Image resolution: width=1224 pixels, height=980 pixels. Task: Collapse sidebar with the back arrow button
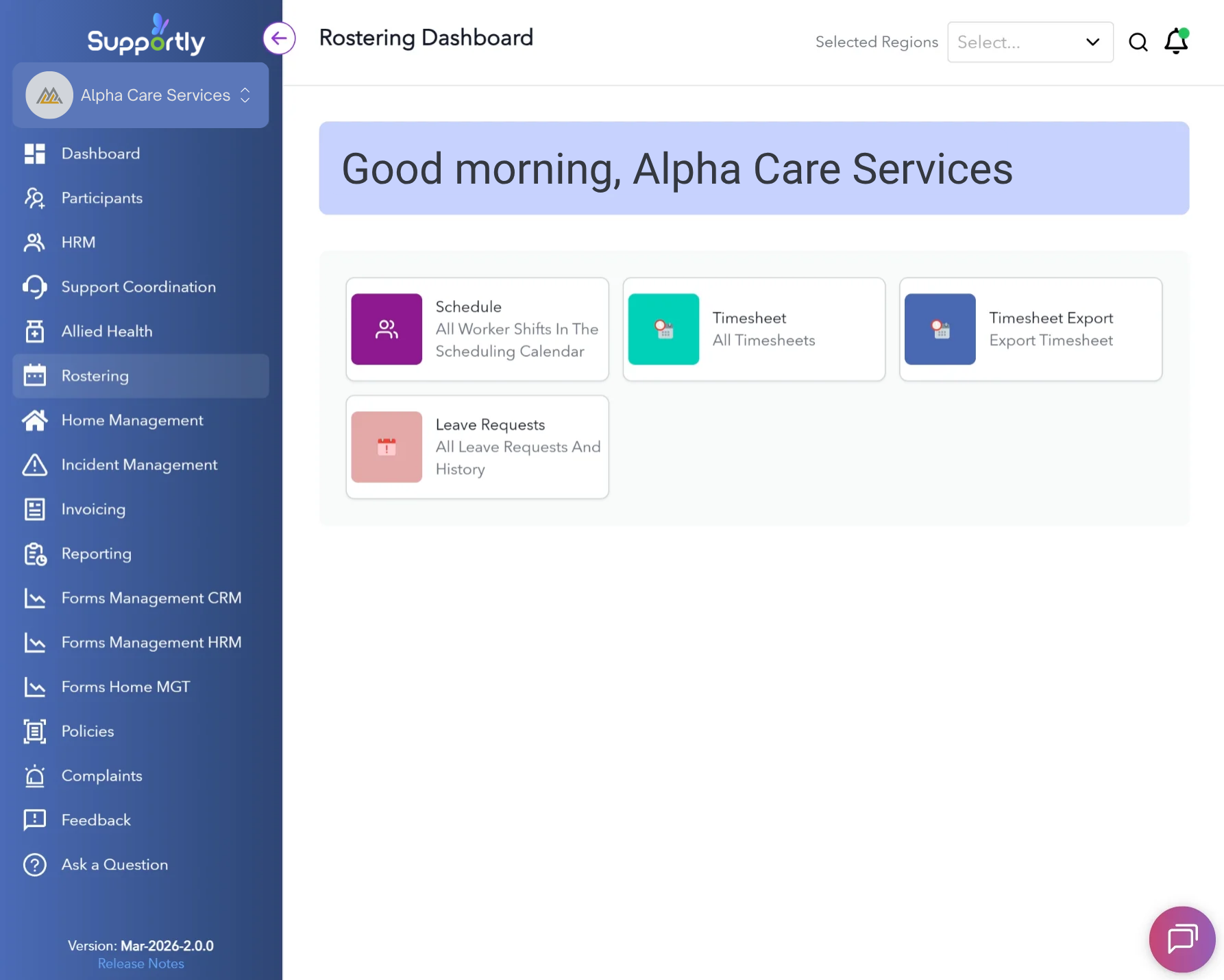279,38
